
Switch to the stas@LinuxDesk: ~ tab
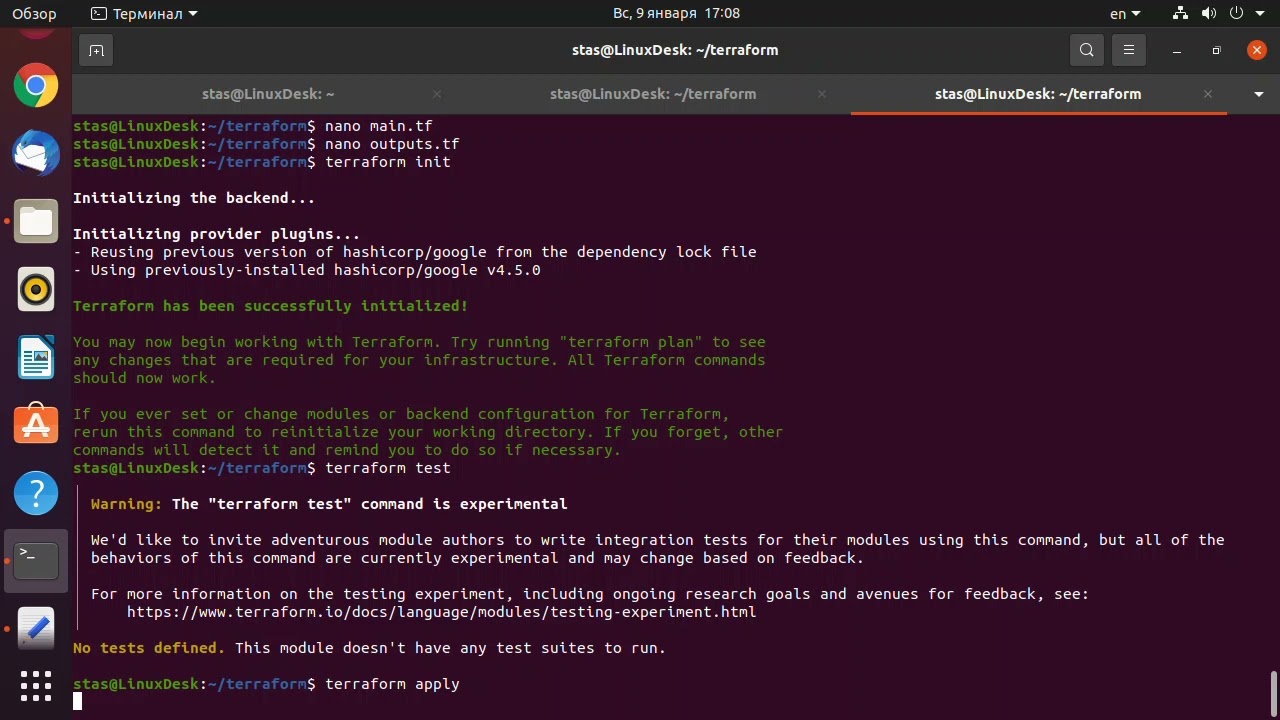pos(268,94)
